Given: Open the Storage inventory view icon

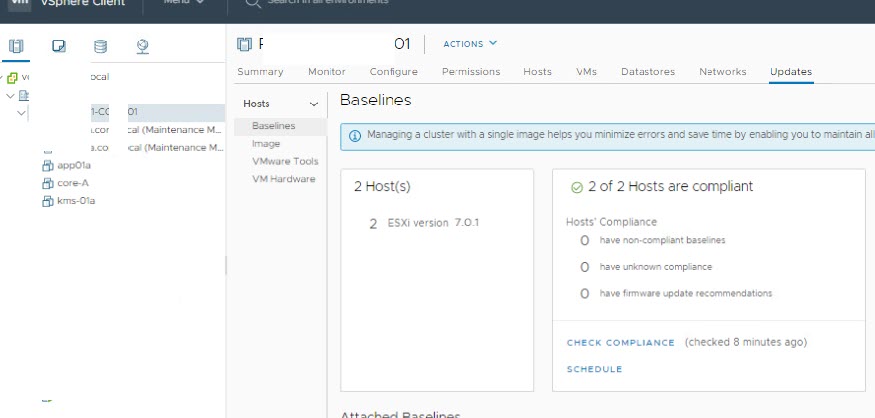Looking at the screenshot, I should point(100,46).
